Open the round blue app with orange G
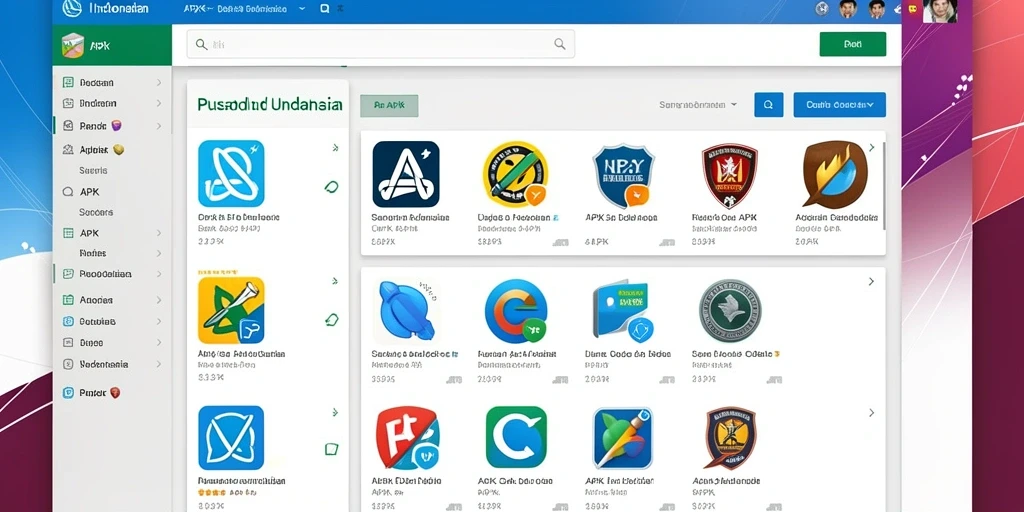1024x512 pixels. [516, 311]
